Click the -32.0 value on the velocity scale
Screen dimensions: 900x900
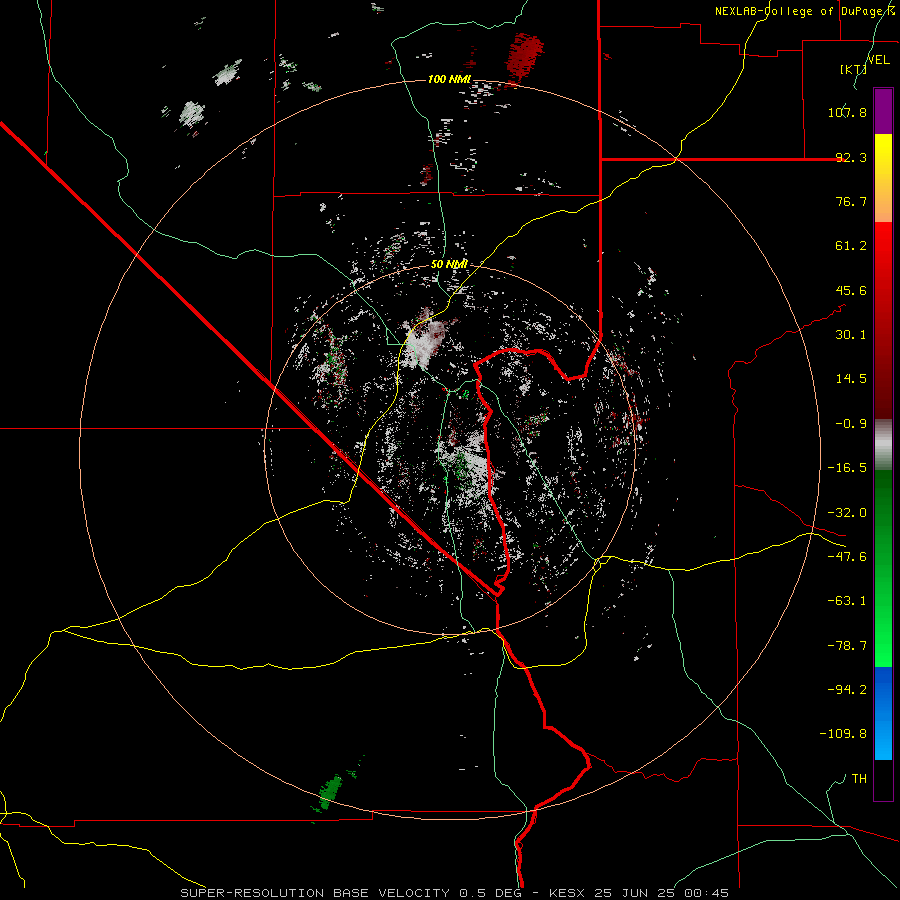click(x=847, y=513)
